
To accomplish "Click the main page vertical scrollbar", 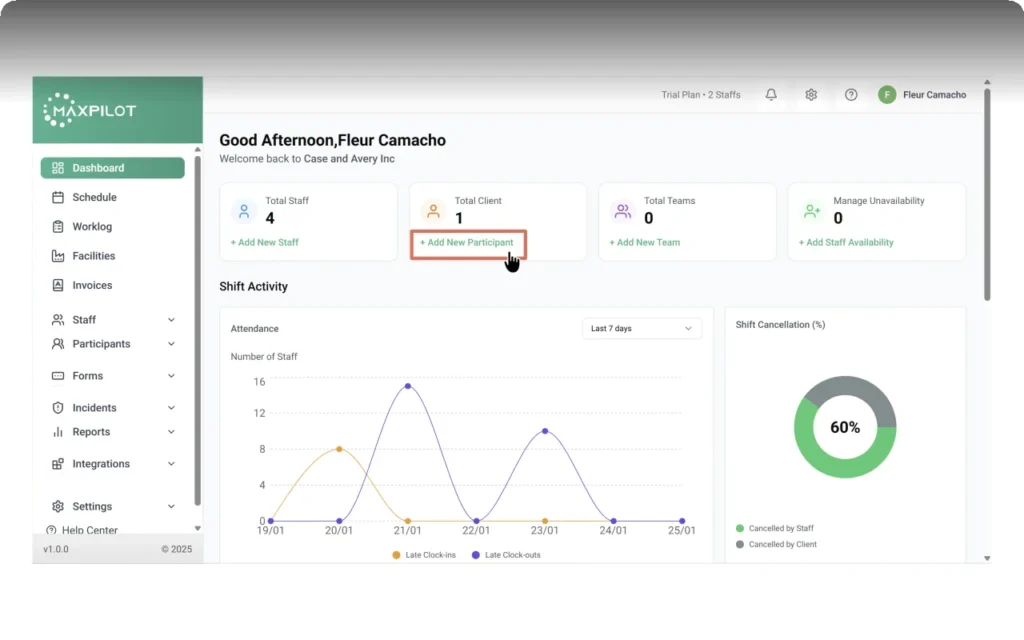I will [x=987, y=194].
